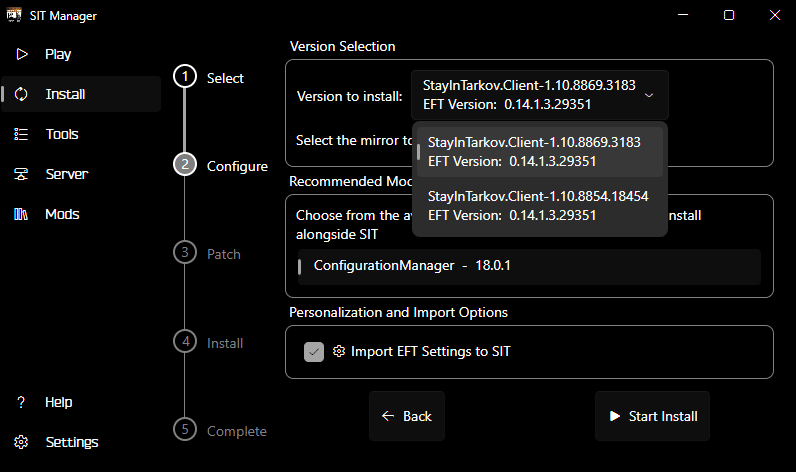Click the Complete step label

(237, 431)
